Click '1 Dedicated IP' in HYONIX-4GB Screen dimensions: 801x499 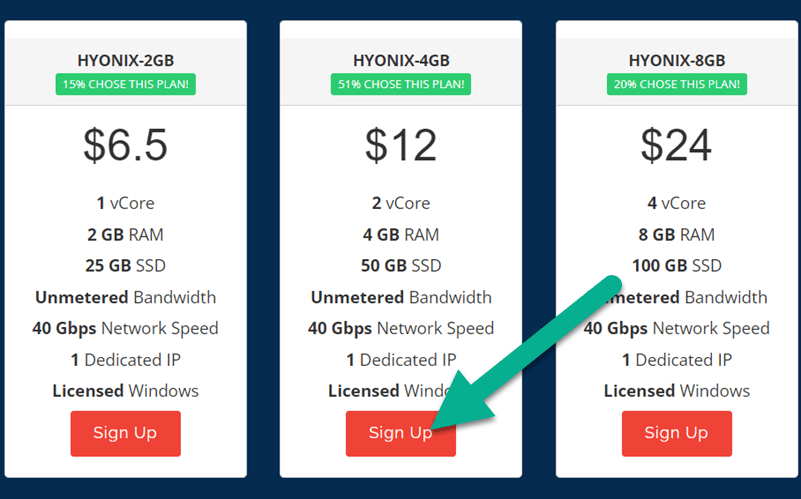tap(401, 360)
